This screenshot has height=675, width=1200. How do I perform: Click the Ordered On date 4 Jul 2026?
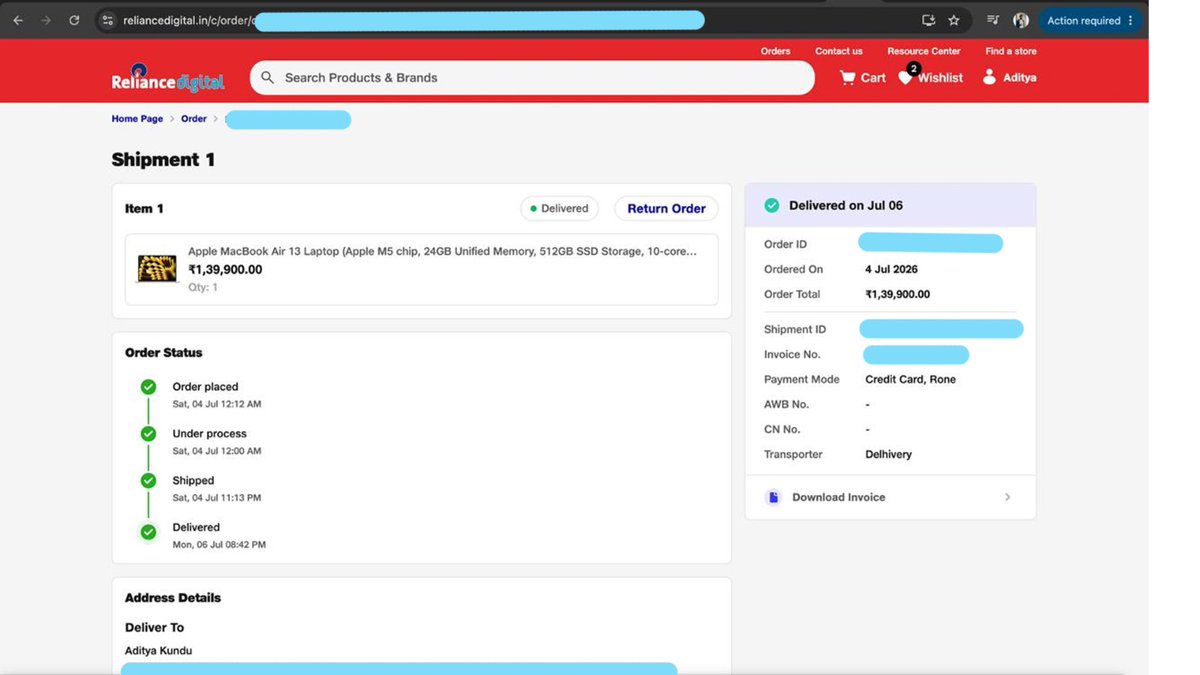(x=891, y=269)
